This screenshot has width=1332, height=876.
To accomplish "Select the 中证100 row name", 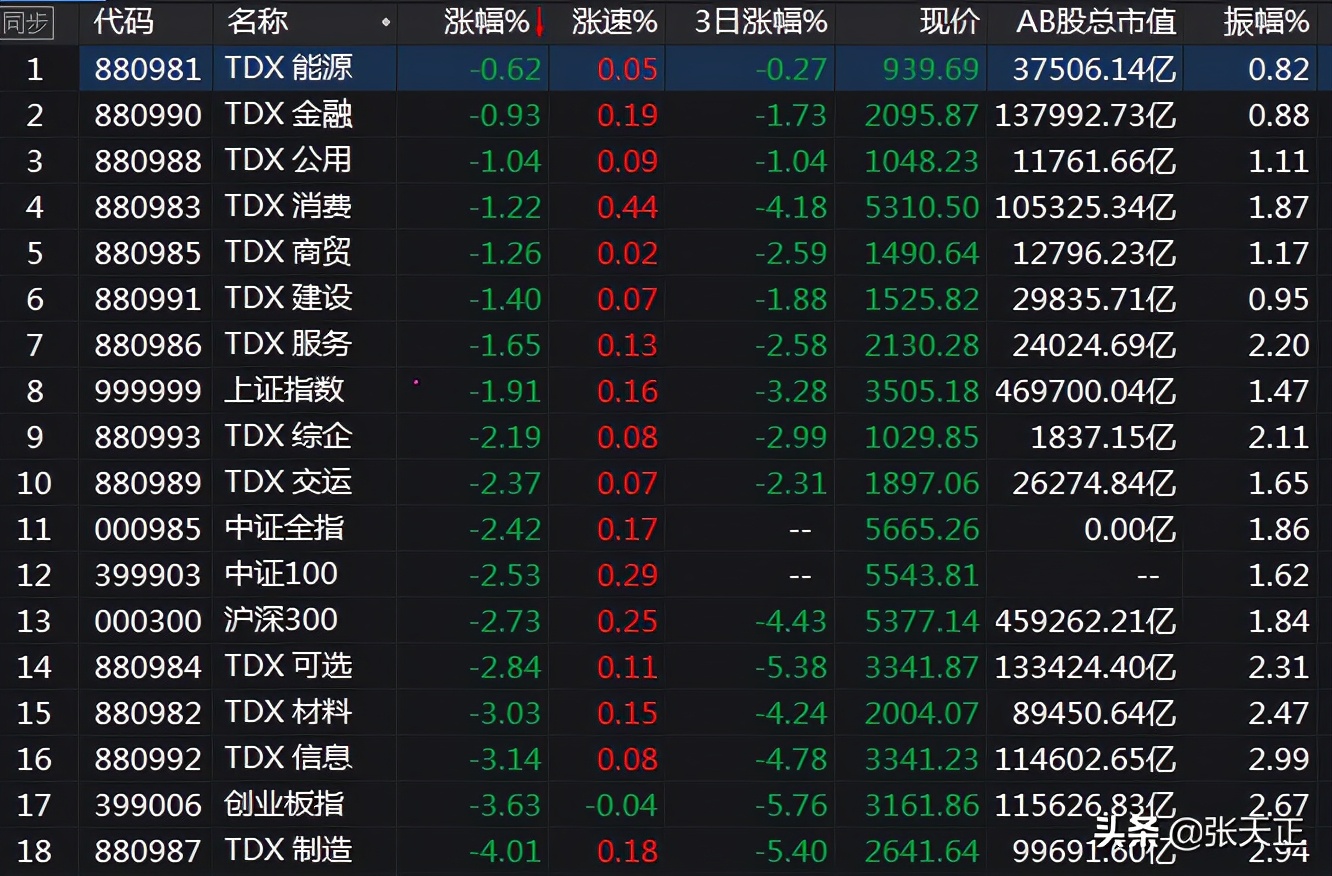I will click(x=281, y=574).
